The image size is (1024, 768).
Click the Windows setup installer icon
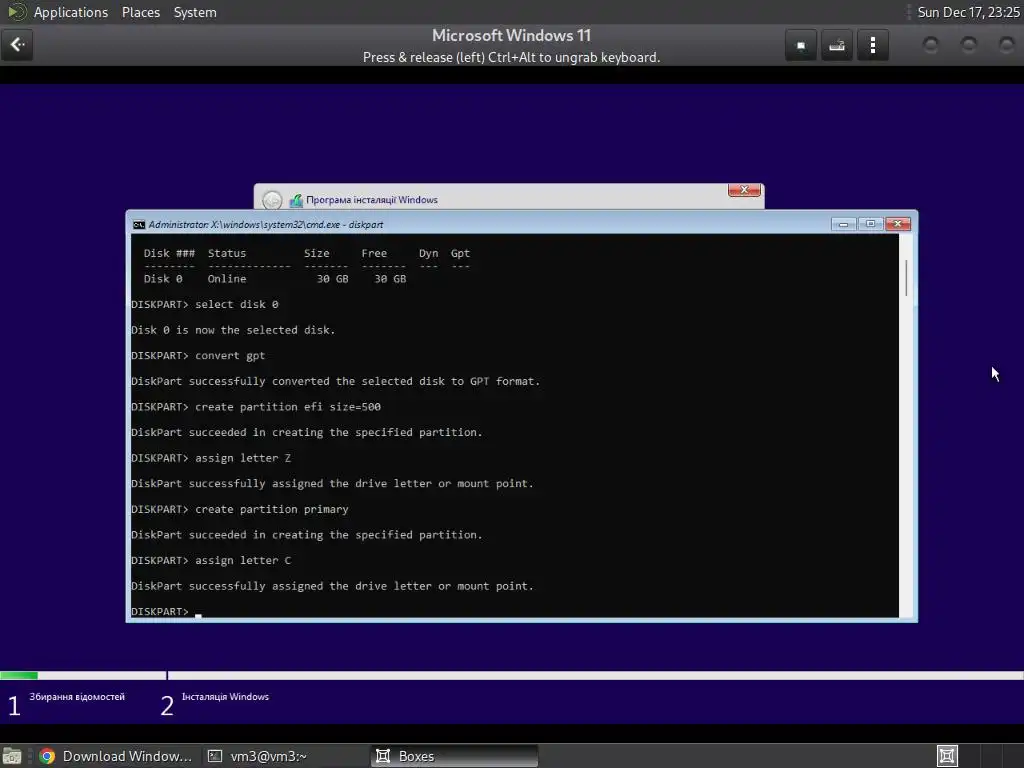296,200
